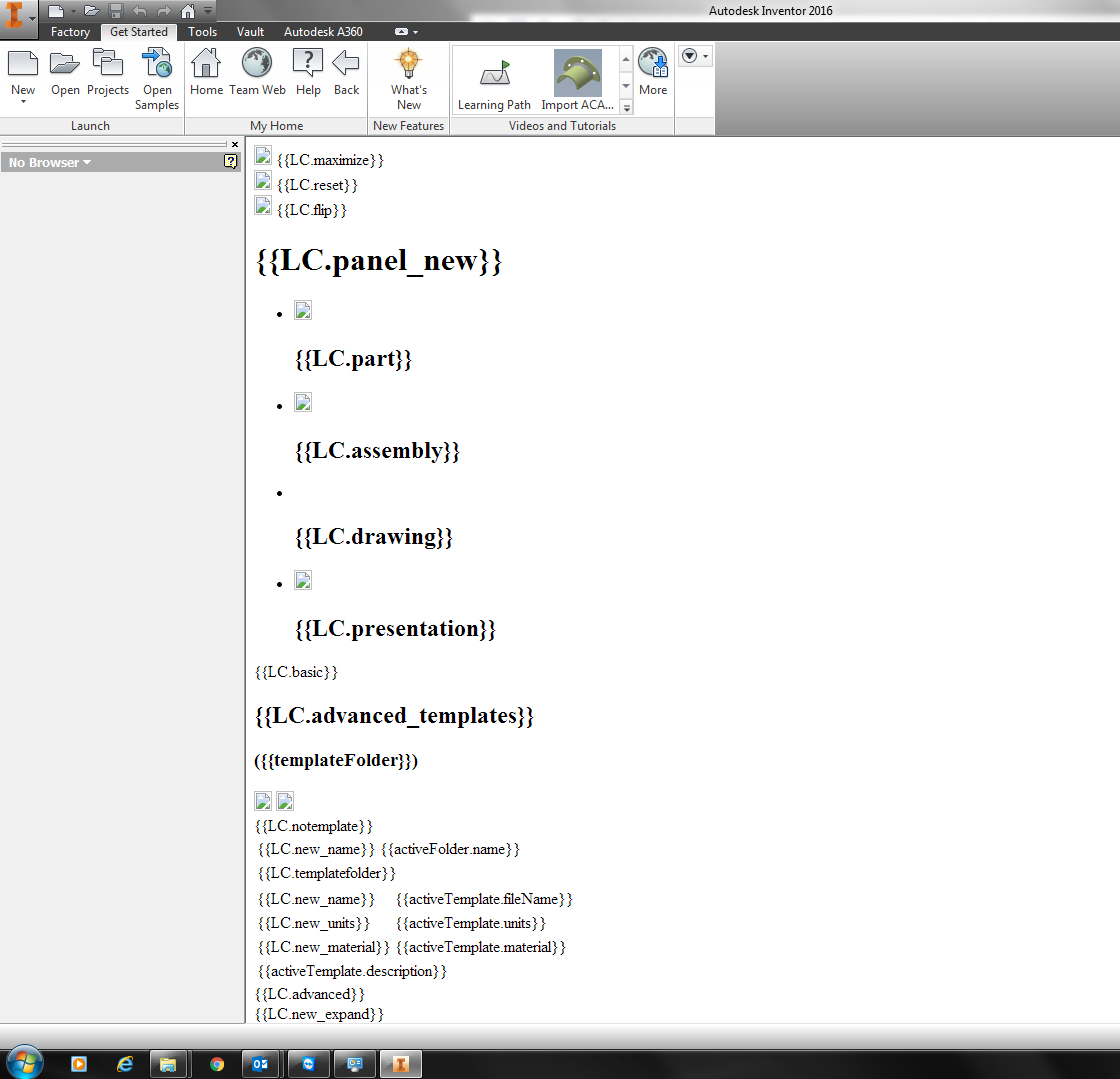Click the Save disk icon in quick access toolbar

[x=116, y=11]
